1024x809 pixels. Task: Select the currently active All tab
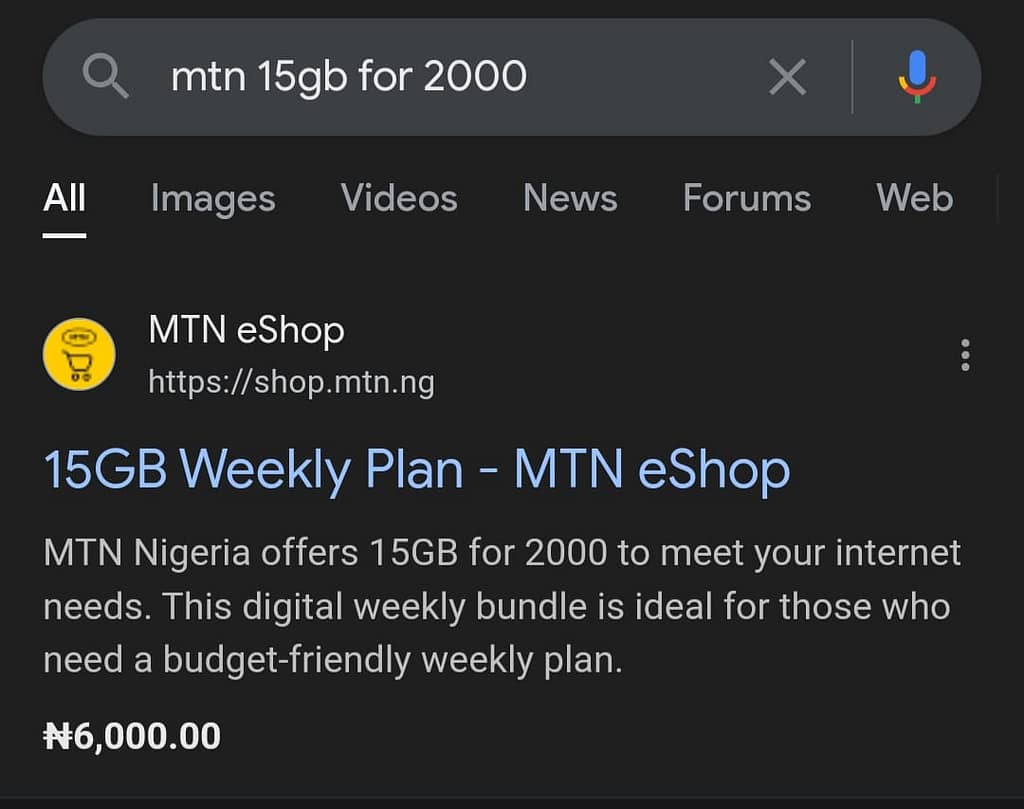point(64,198)
